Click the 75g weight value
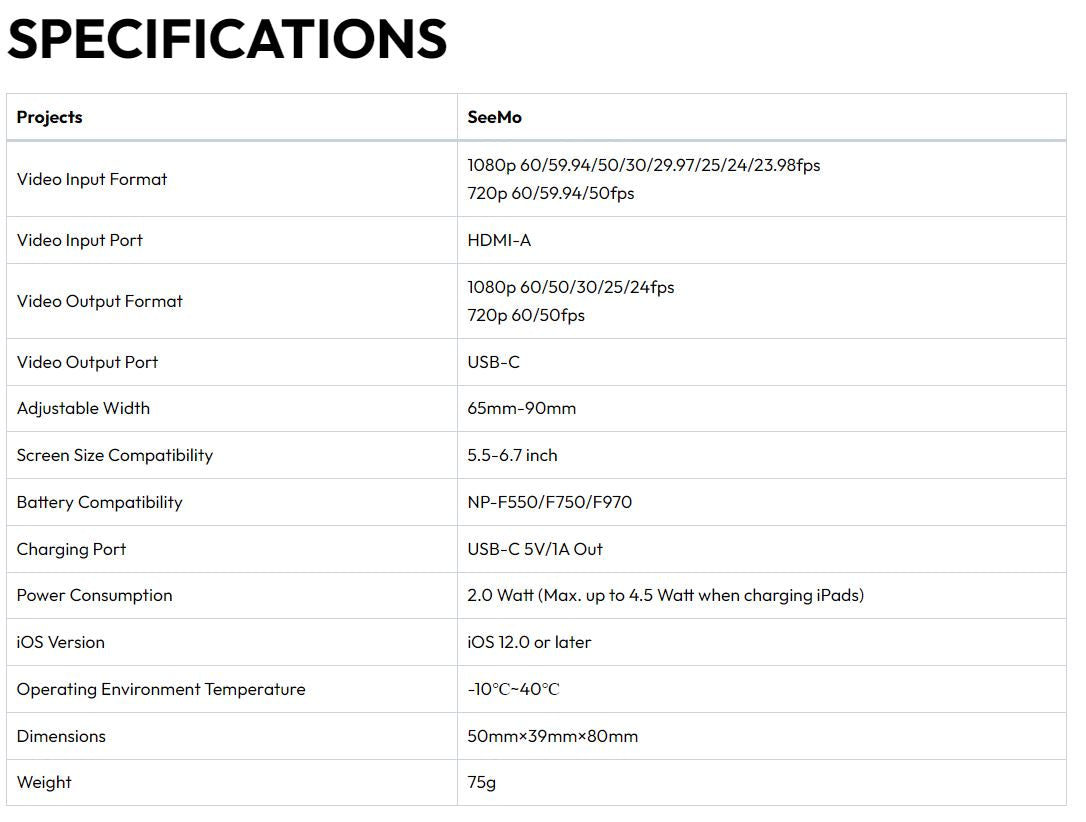This screenshot has height=822, width=1086. point(481,782)
